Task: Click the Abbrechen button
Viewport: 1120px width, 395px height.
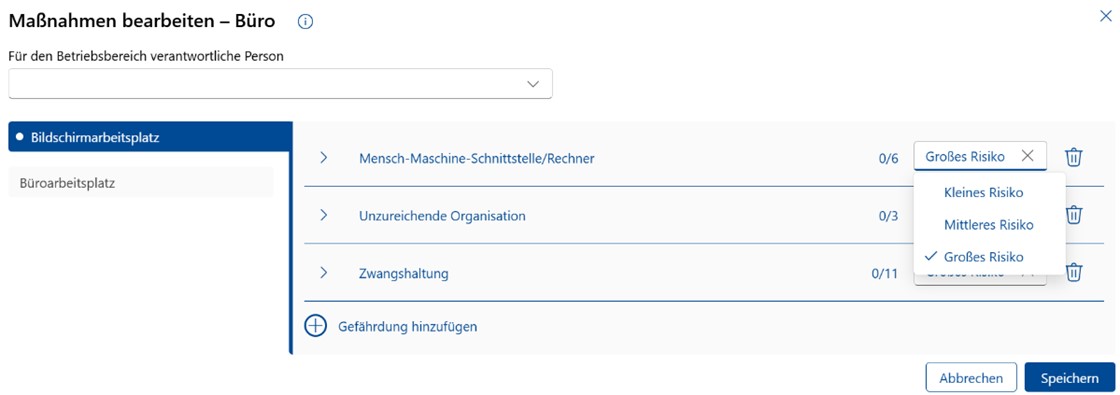Action: pyautogui.click(x=970, y=378)
